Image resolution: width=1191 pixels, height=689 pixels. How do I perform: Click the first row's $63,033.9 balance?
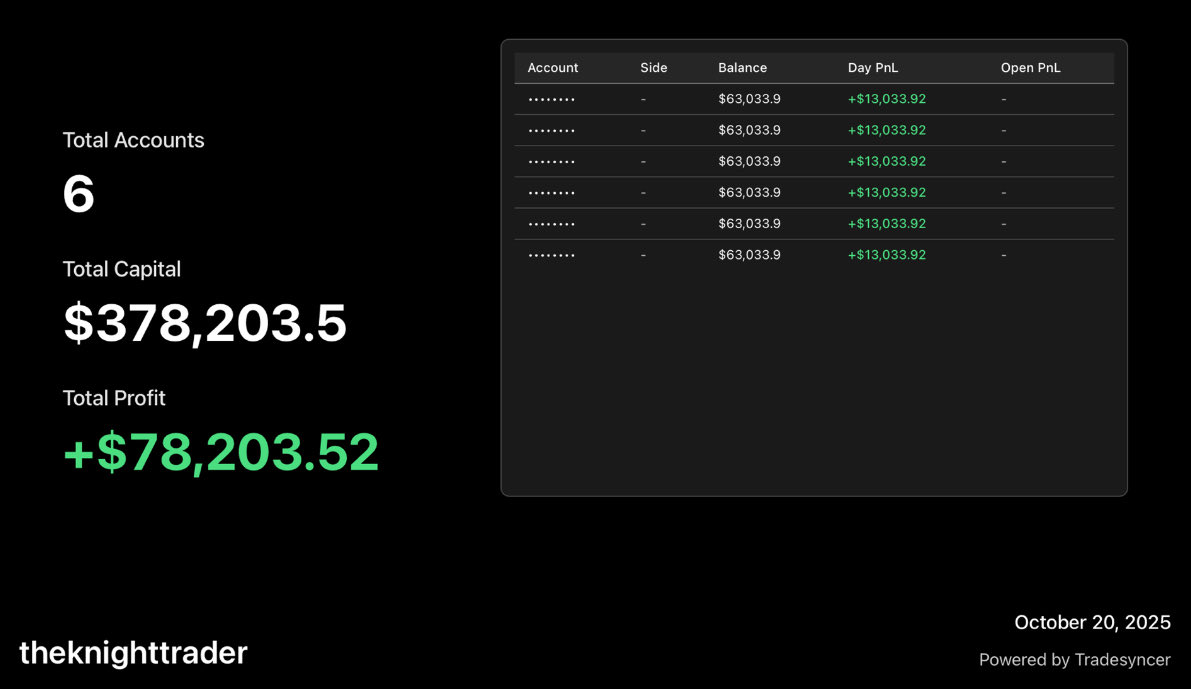(749, 99)
